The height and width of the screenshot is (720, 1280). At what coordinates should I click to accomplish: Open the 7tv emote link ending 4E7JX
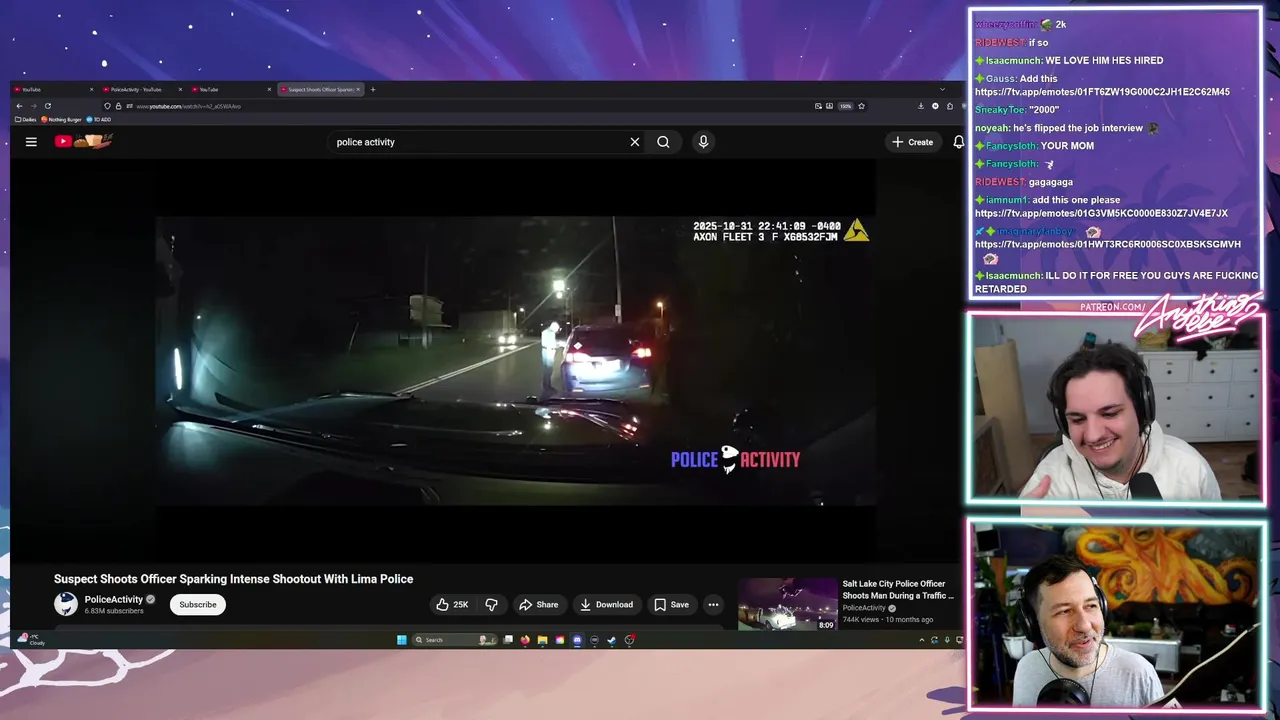click(x=1101, y=214)
